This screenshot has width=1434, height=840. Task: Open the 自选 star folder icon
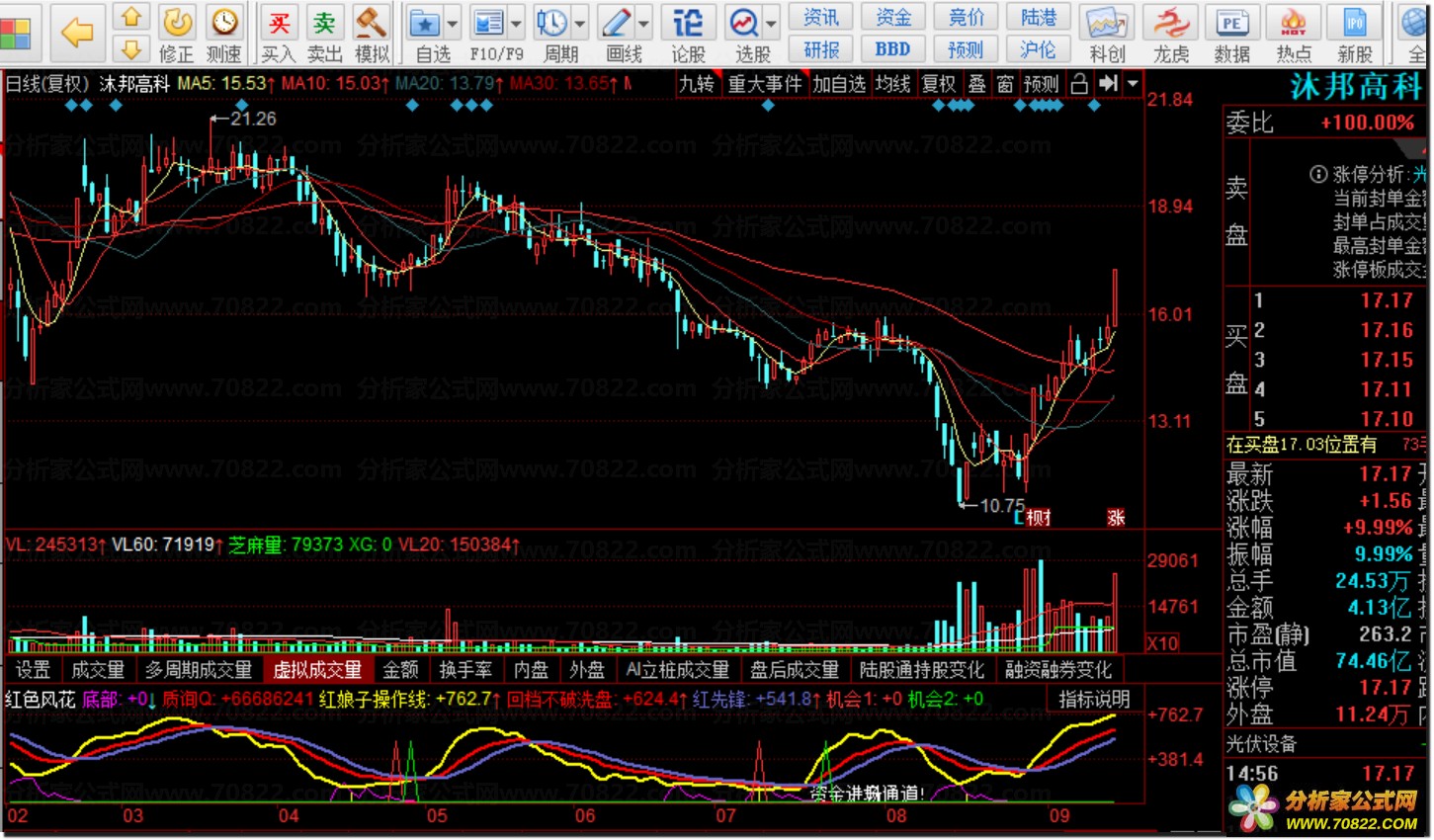[425, 22]
